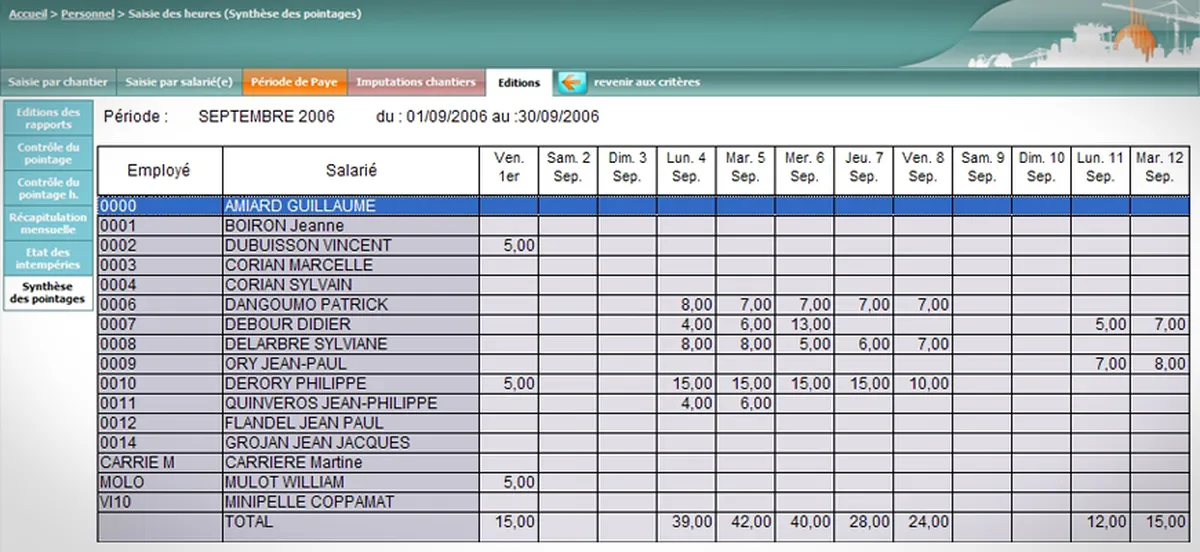Open Editions des rapports sidebar item
Screen dimensions: 1200x552
pos(48,118)
